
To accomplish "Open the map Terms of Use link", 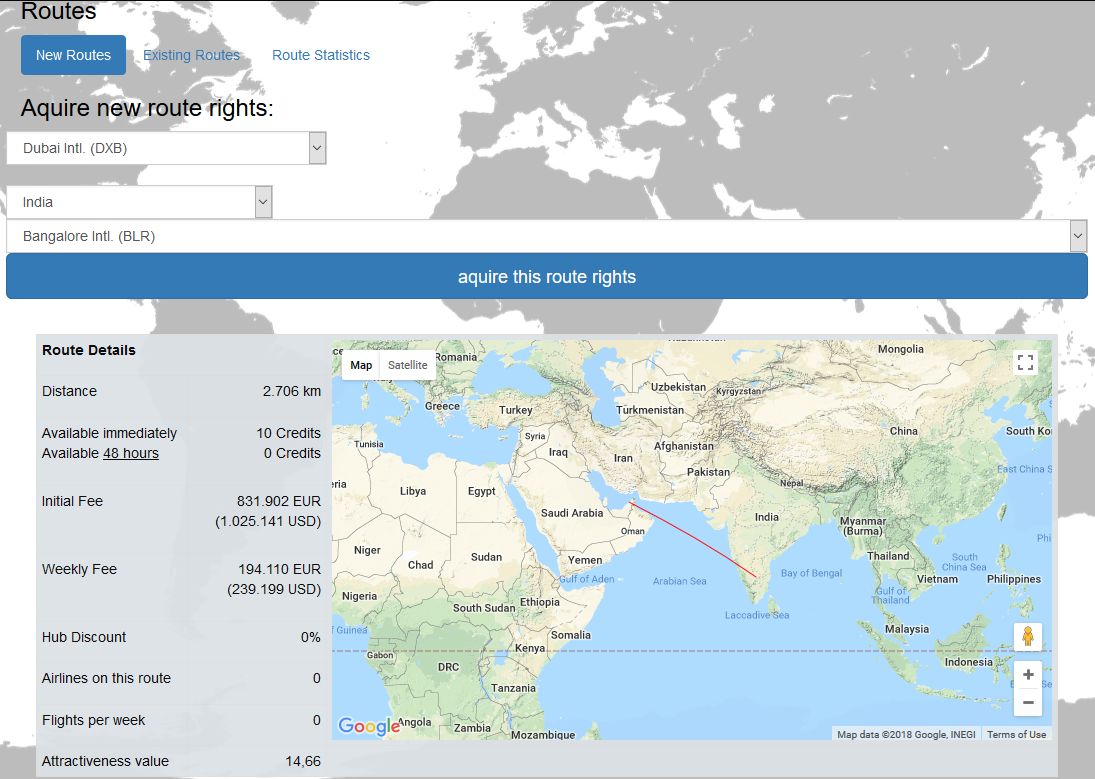I will tap(1016, 734).
